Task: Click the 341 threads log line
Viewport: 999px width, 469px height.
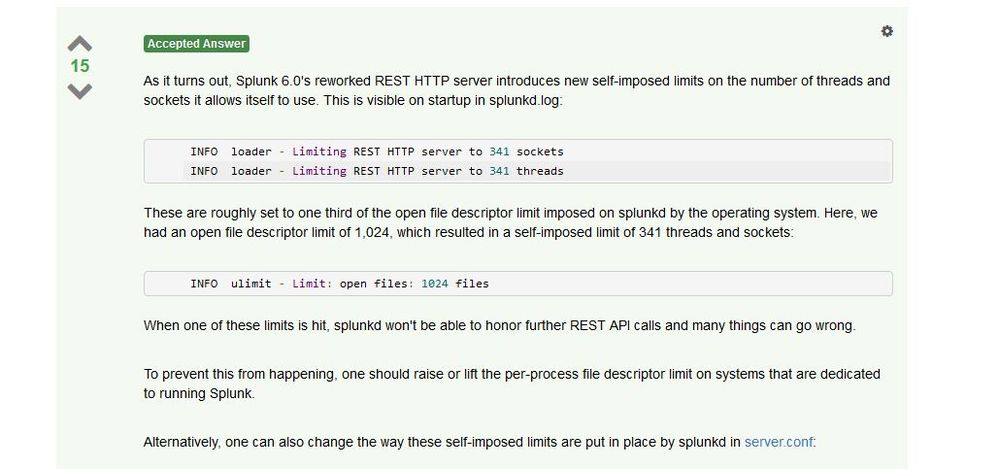Action: coord(377,171)
